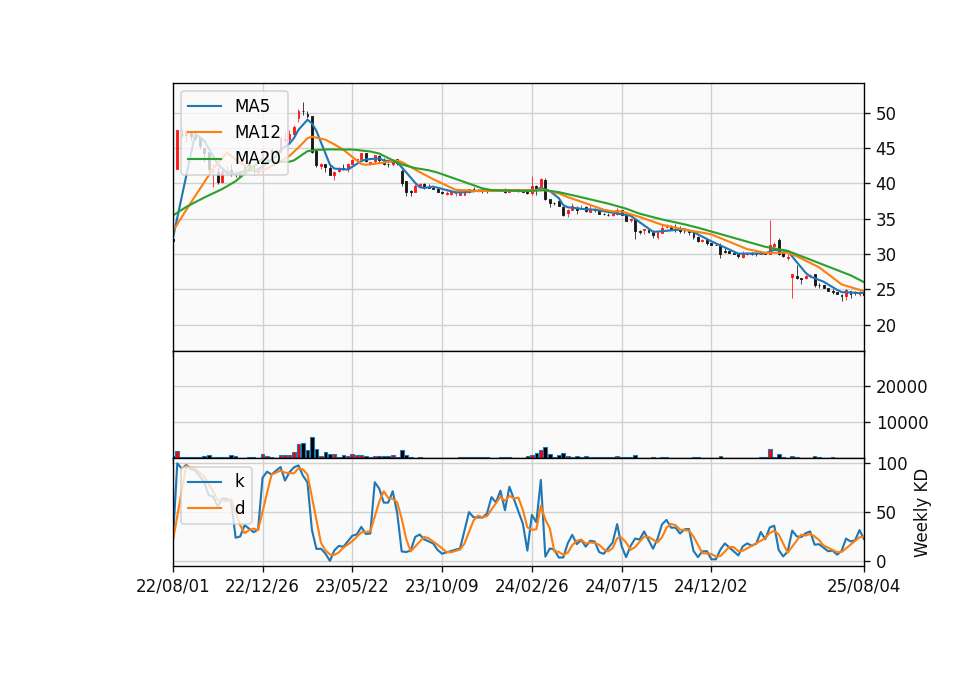
Task: Click price axis value 25
Action: click(x=886, y=290)
